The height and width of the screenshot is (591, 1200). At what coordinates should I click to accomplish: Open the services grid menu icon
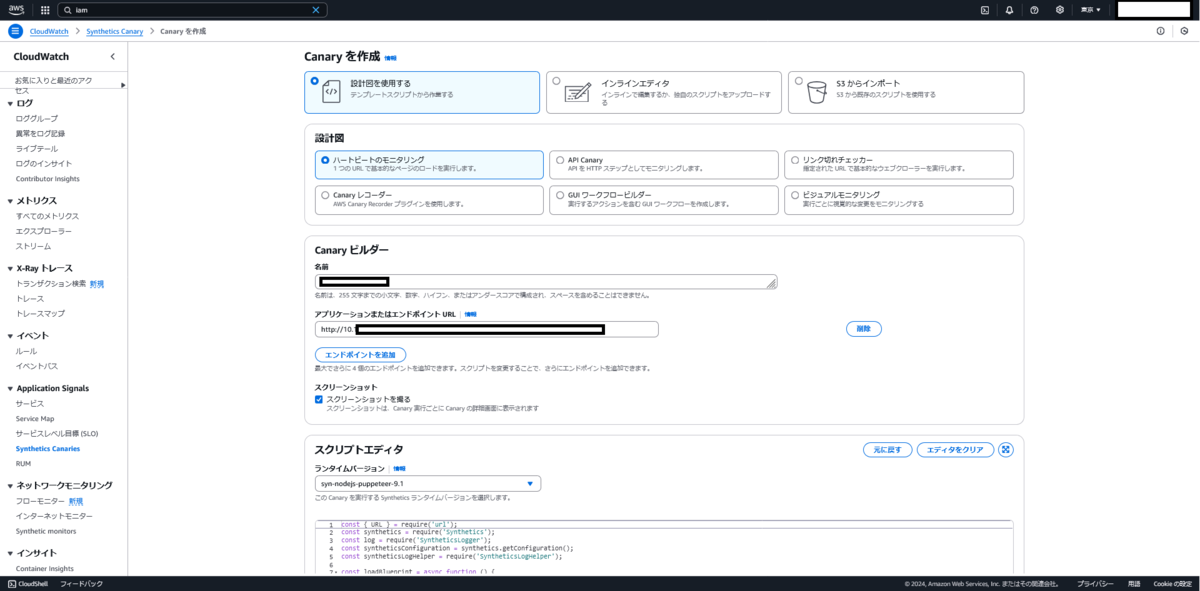(x=45, y=10)
